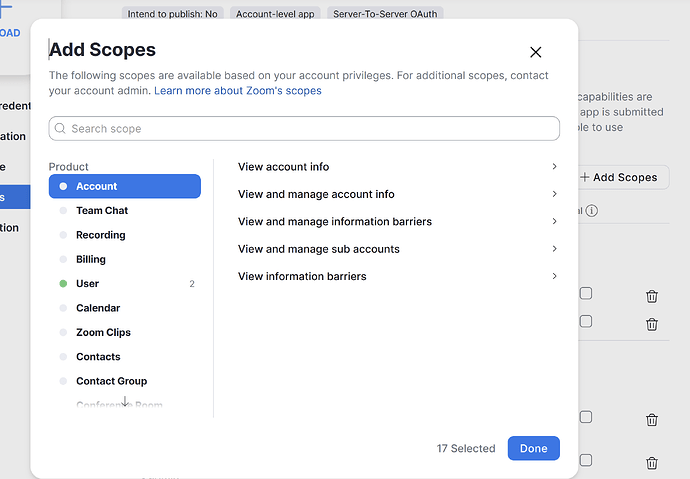Select the Contacts product
Screen dimensions: 690x479
125,357
